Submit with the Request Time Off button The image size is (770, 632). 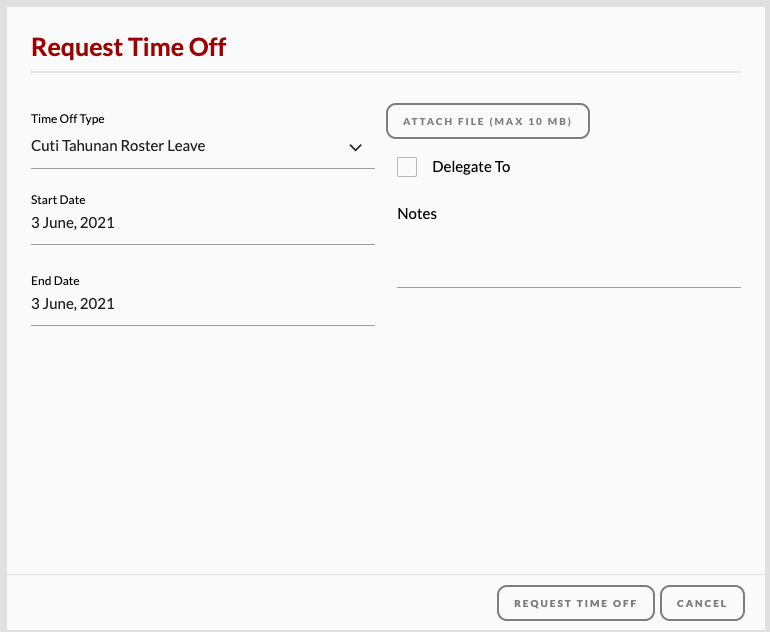tap(575, 603)
